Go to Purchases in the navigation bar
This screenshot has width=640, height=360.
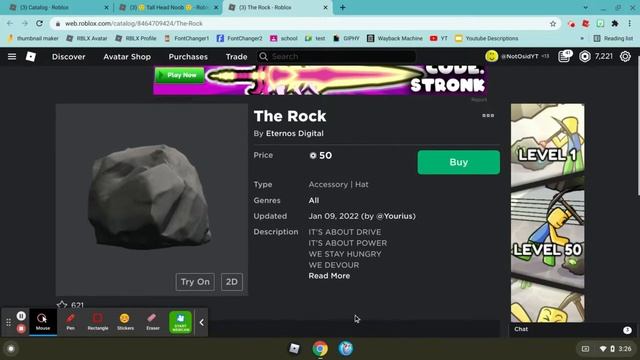[x=188, y=57]
